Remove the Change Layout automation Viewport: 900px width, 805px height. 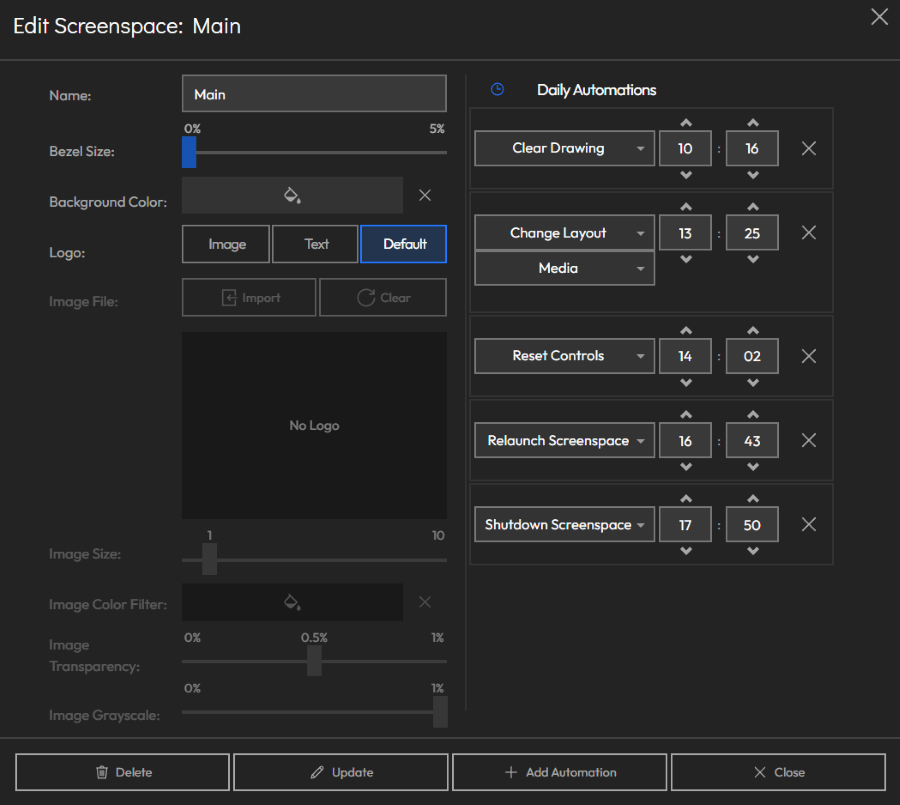click(809, 233)
